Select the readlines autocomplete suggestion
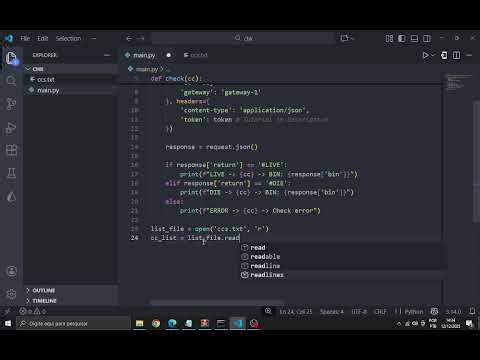Screen dimensions: 480x360 click(342, 275)
